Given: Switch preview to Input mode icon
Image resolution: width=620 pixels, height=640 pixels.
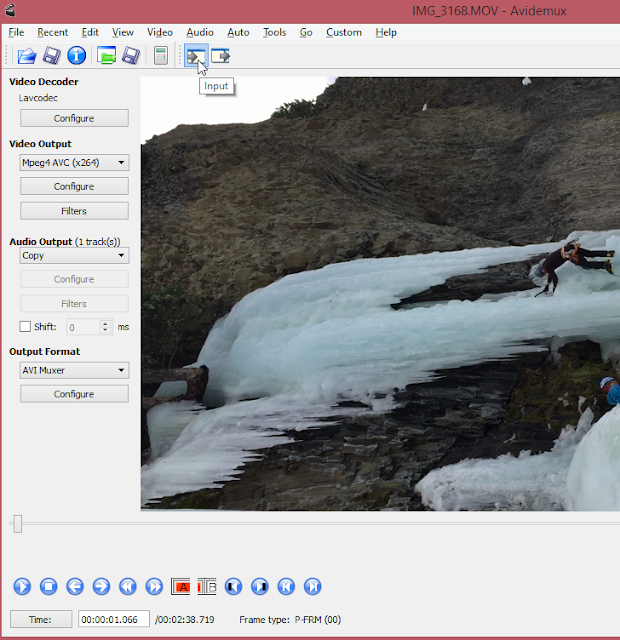Looking at the screenshot, I should (196, 56).
